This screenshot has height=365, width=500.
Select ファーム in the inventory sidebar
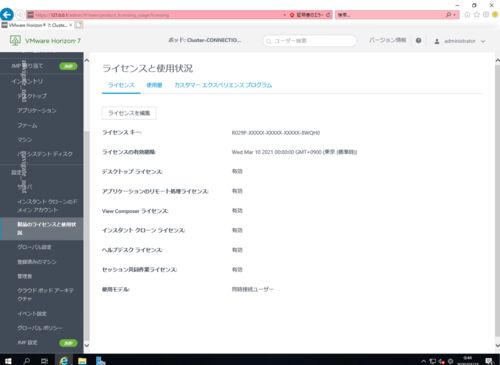tap(27, 125)
